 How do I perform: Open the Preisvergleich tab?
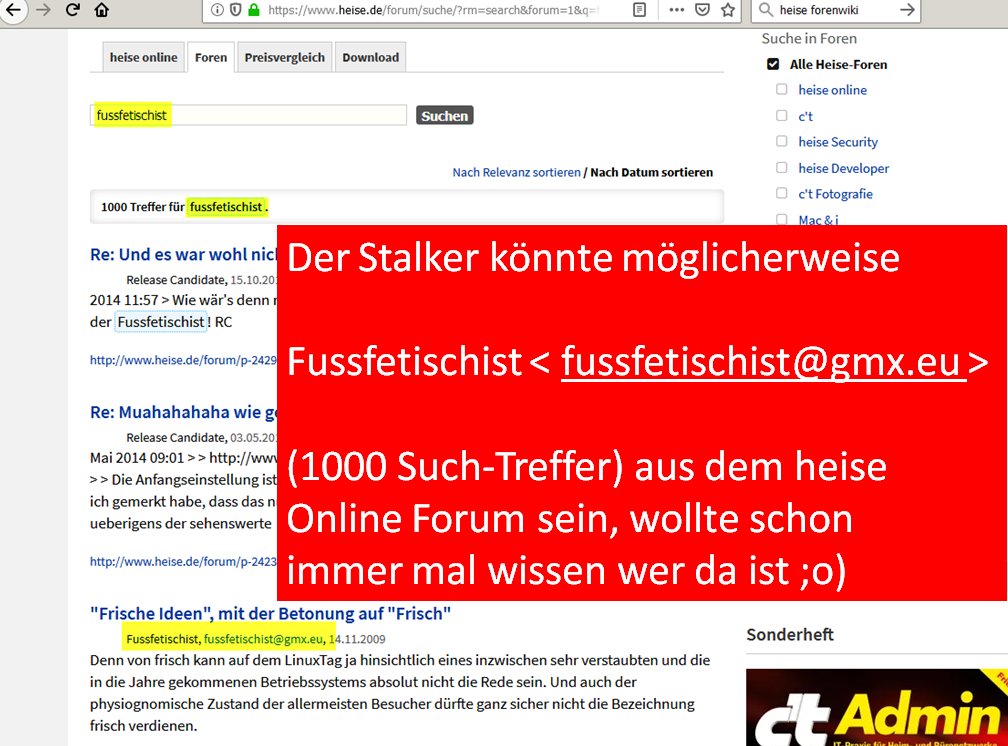284,57
